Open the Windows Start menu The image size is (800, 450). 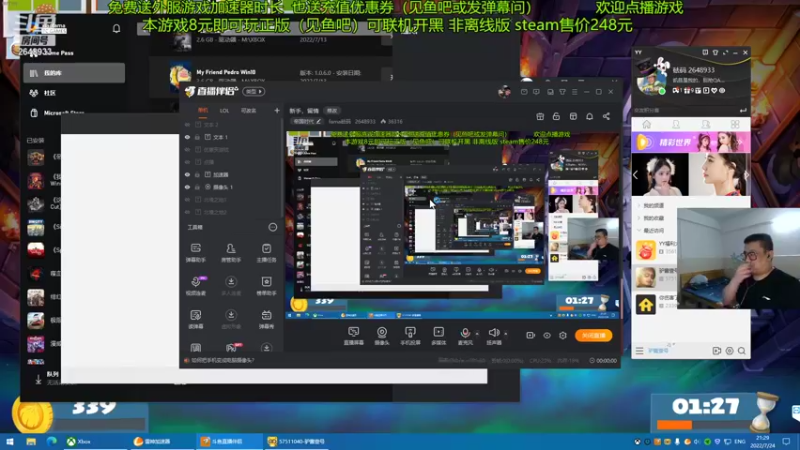(10, 441)
